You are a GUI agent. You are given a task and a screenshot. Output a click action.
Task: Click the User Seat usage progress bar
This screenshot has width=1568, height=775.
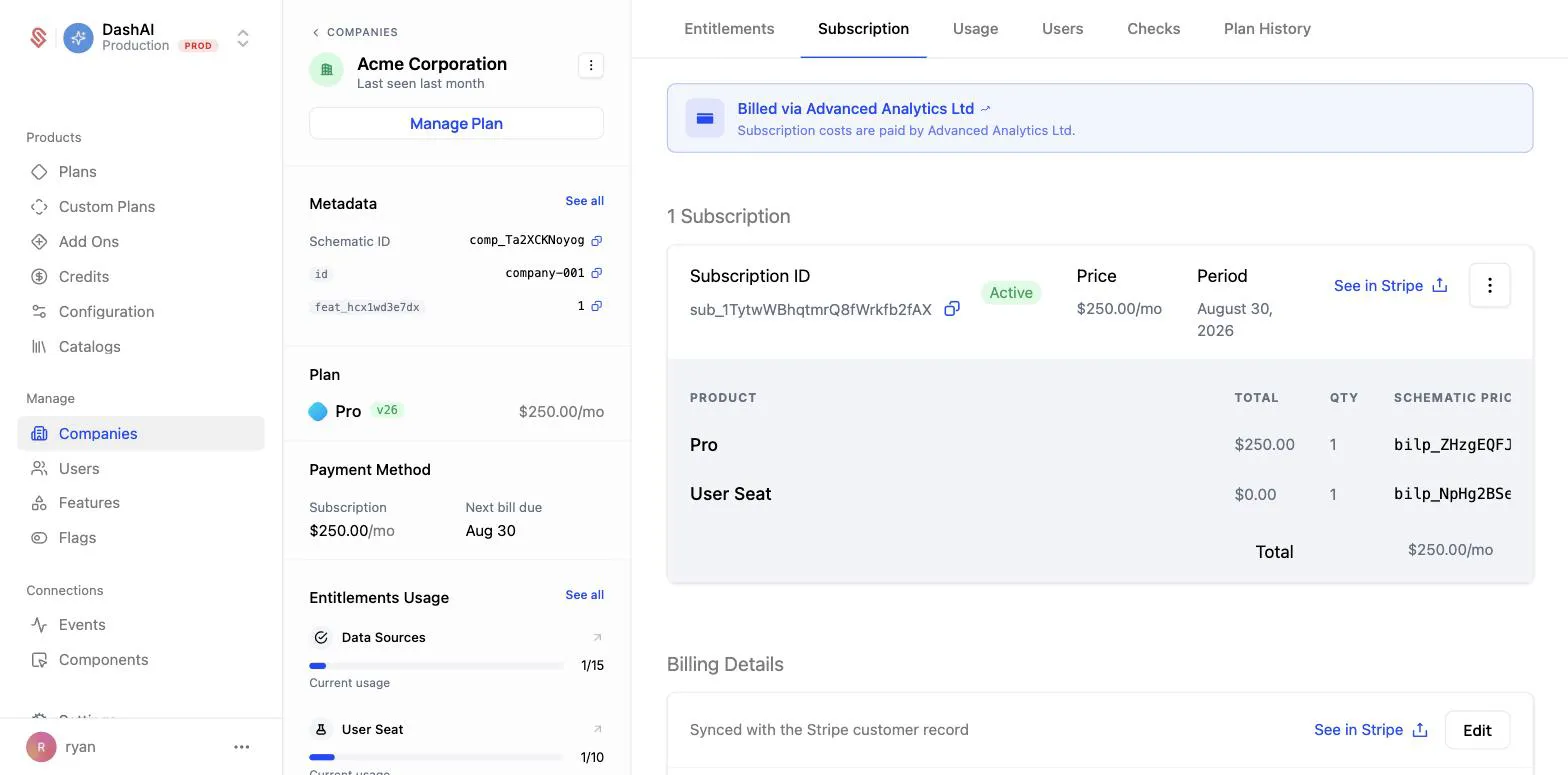[436, 758]
